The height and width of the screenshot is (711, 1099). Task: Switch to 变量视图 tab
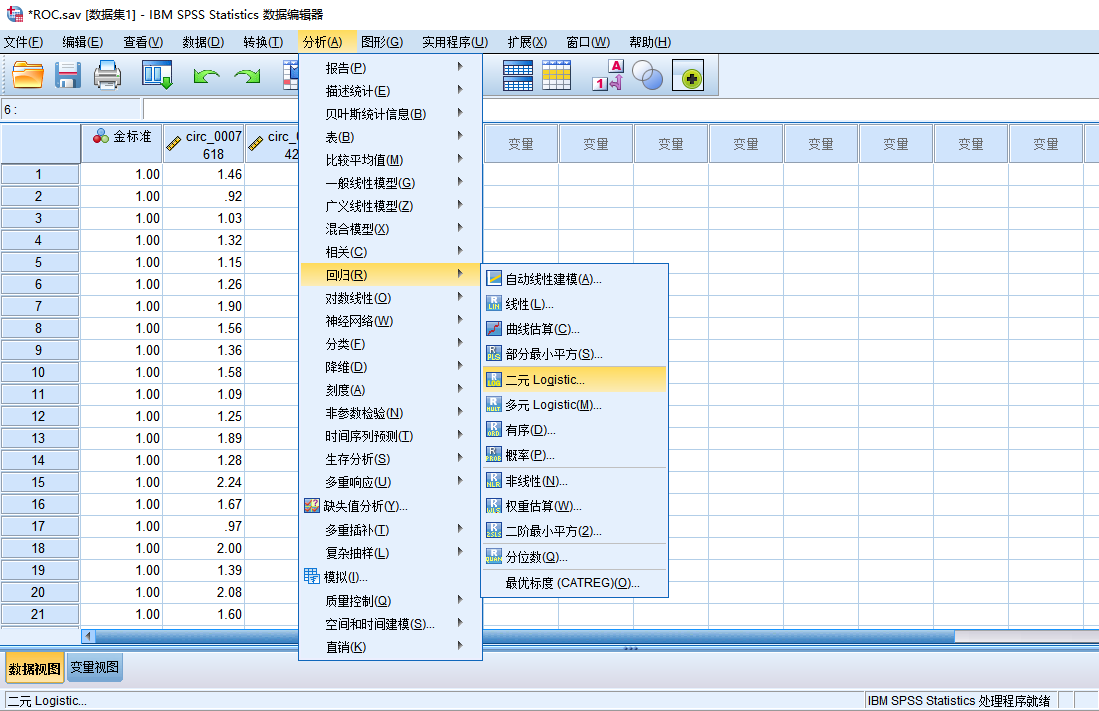pyautogui.click(x=95, y=668)
